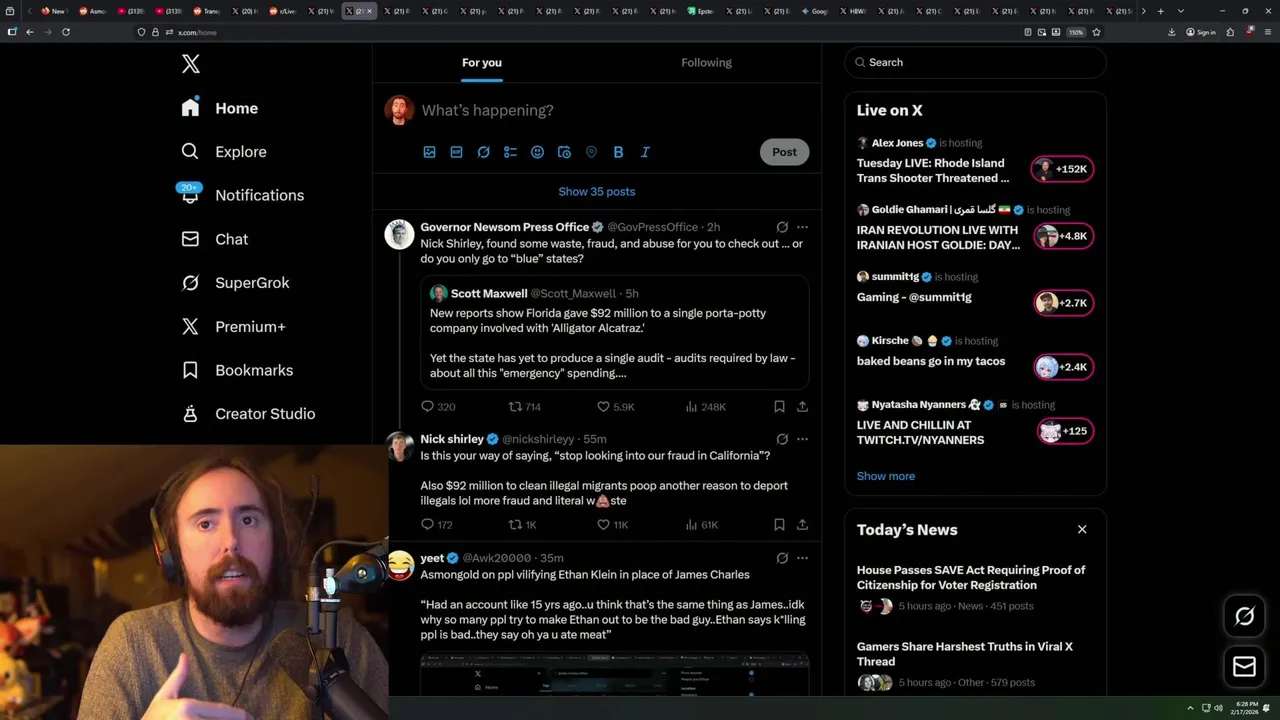Click Grok icon on Nick shirley post

pos(782,439)
